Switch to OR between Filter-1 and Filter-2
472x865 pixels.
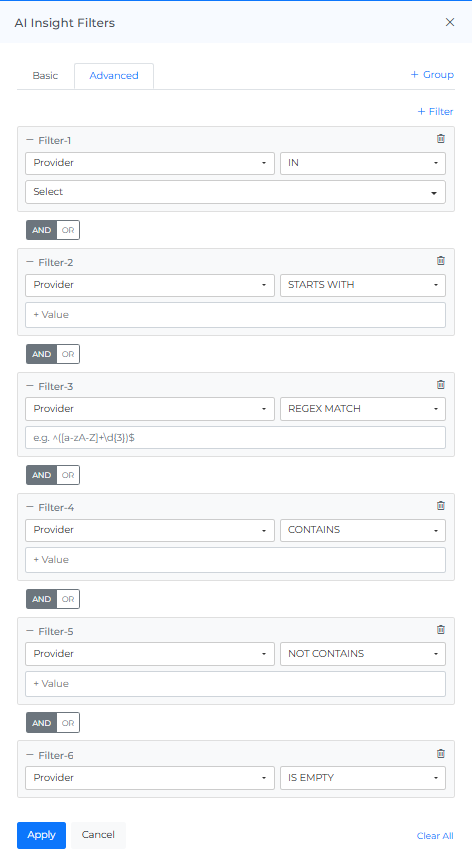pyautogui.click(x=68, y=230)
